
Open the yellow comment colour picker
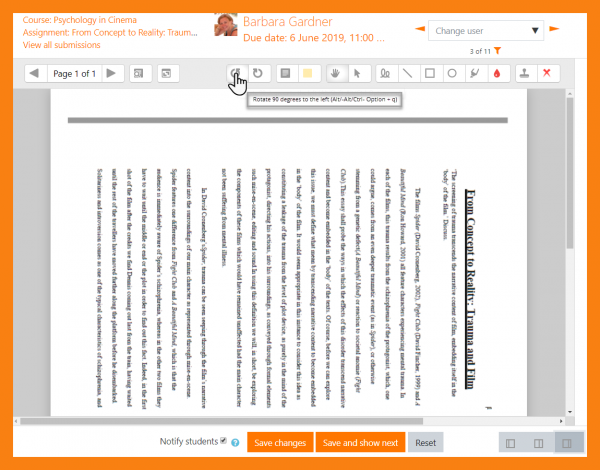[309, 73]
